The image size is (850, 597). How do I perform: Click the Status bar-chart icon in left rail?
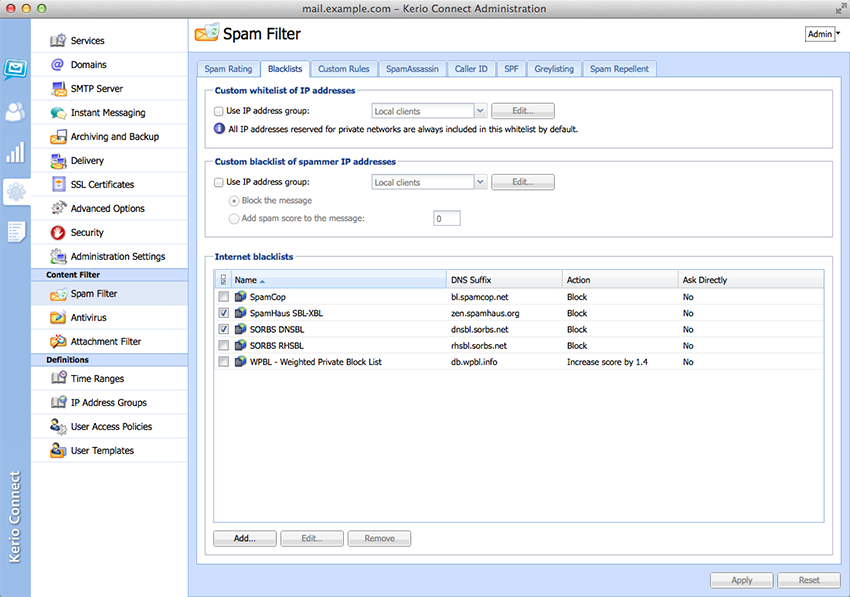pyautogui.click(x=15, y=153)
